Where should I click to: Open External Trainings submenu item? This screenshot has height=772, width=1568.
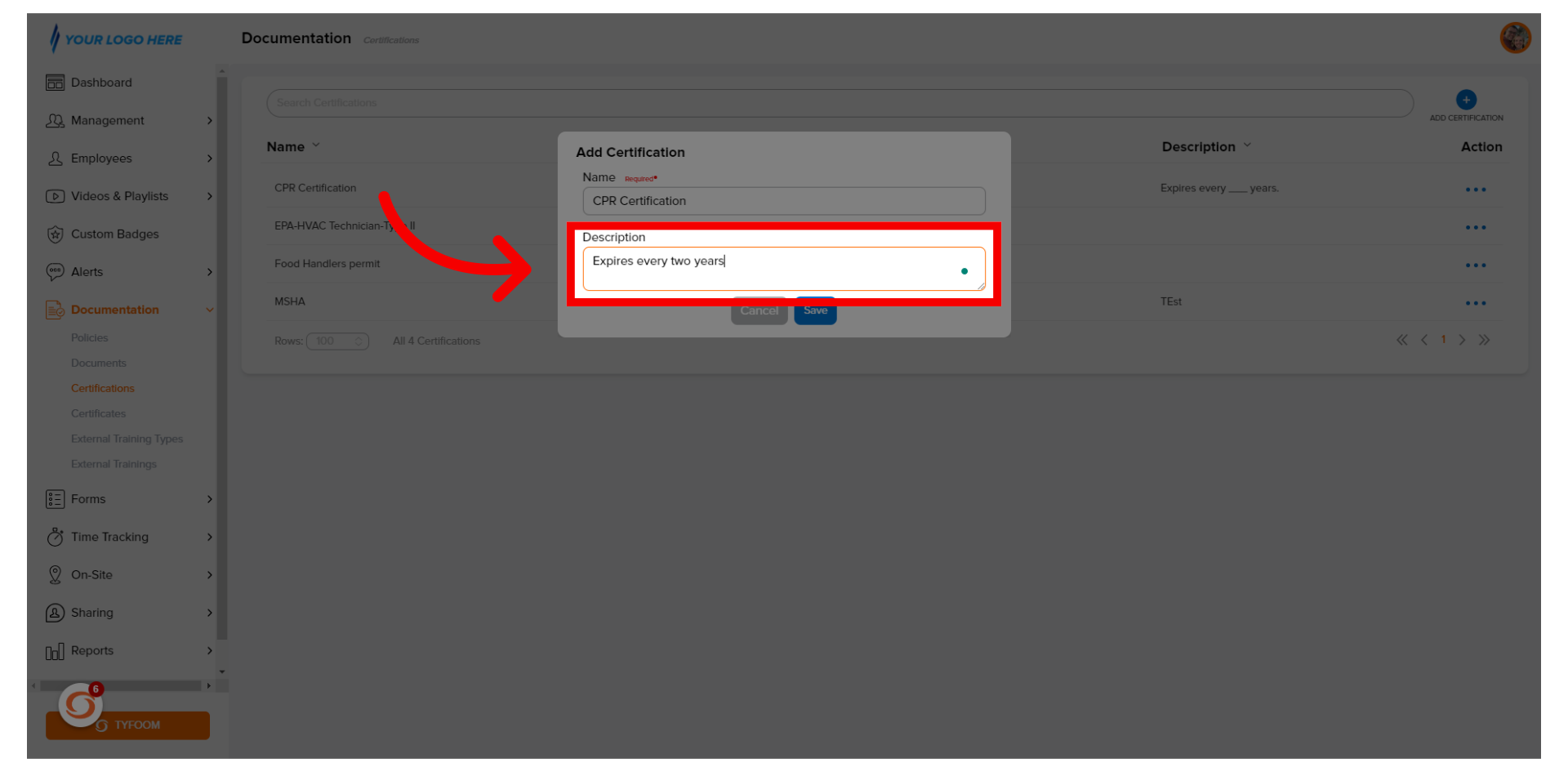114,465
